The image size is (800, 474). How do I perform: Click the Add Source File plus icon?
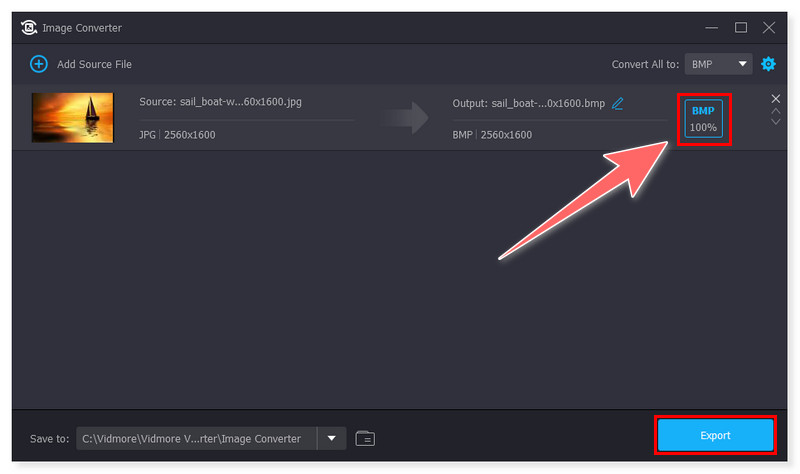coord(39,64)
